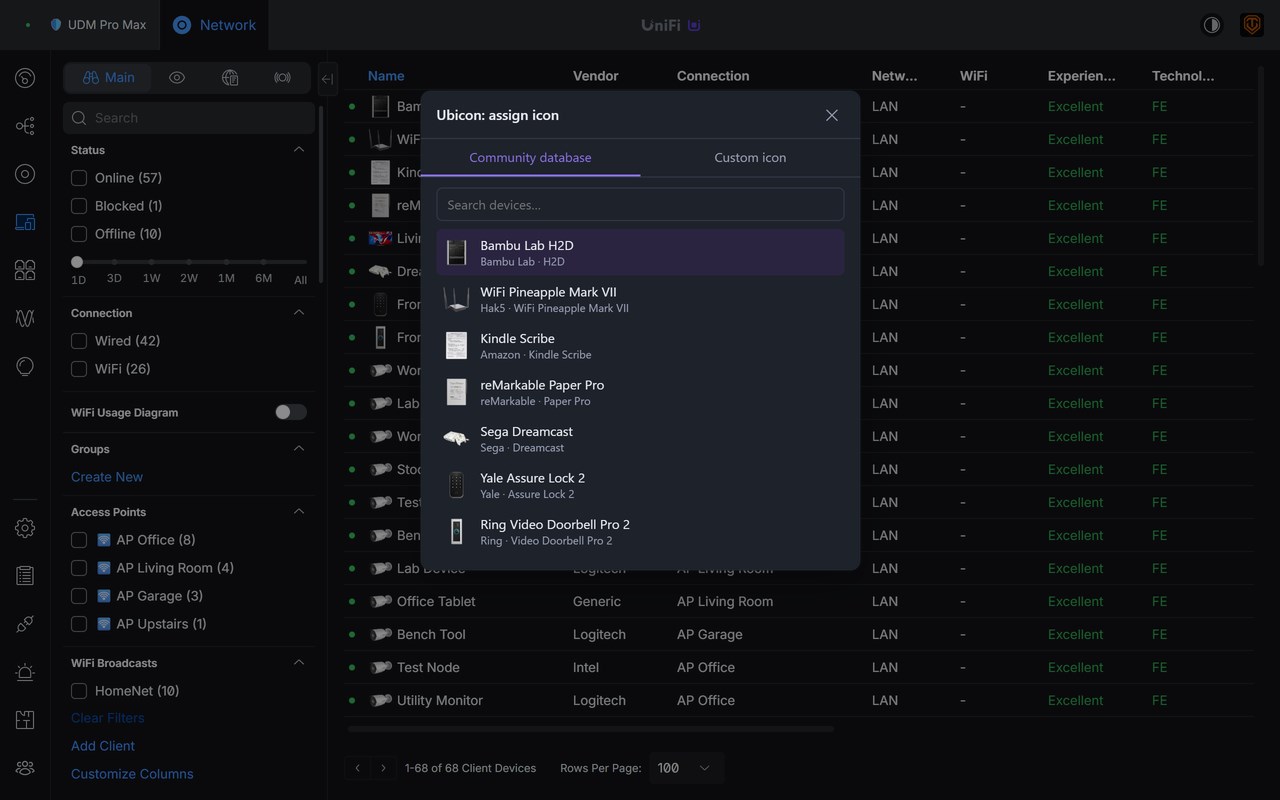Open the Network application tab
The width and height of the screenshot is (1280, 800).
(214, 25)
